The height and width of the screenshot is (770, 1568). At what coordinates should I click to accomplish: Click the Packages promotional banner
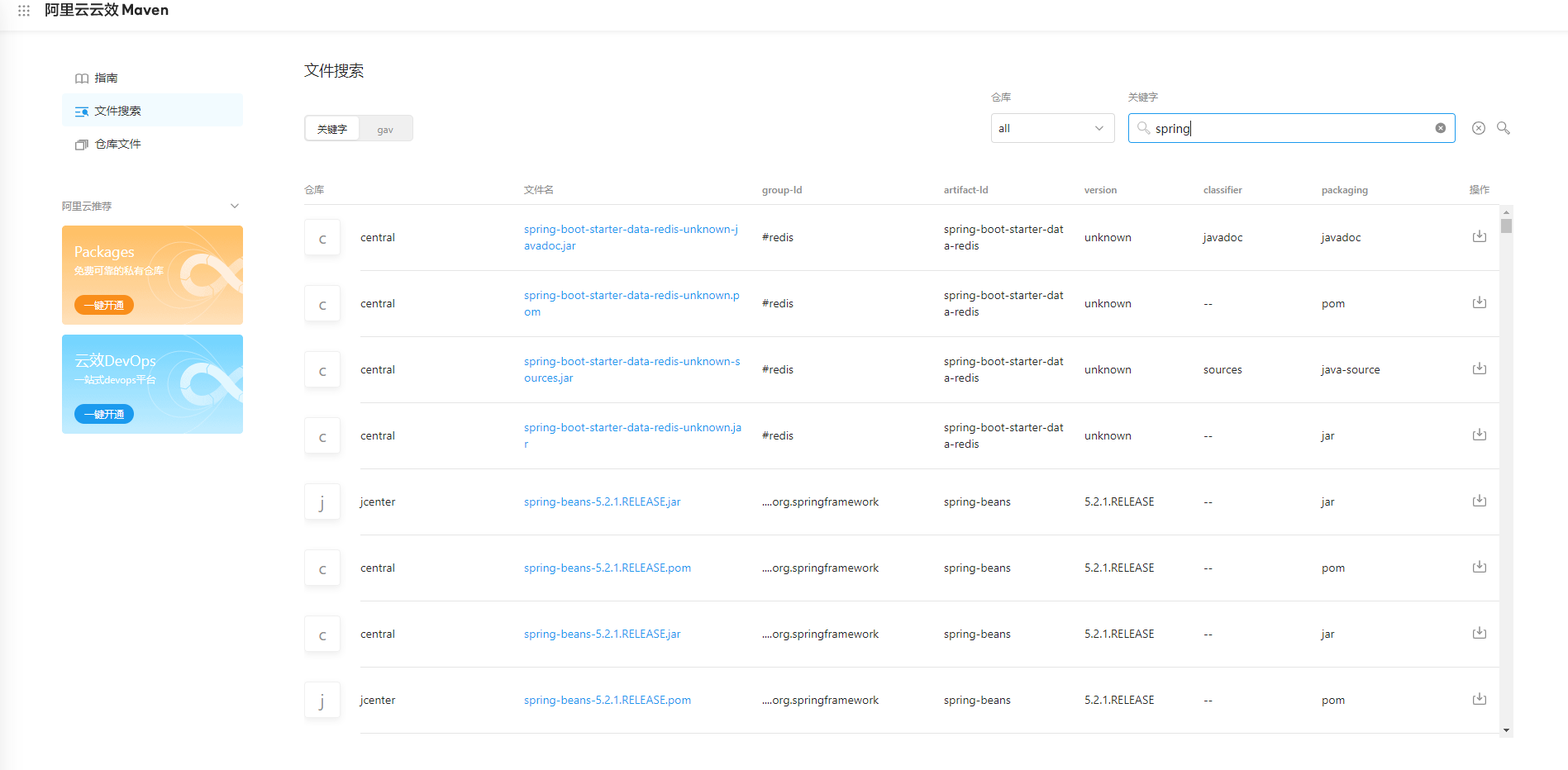pos(152,275)
